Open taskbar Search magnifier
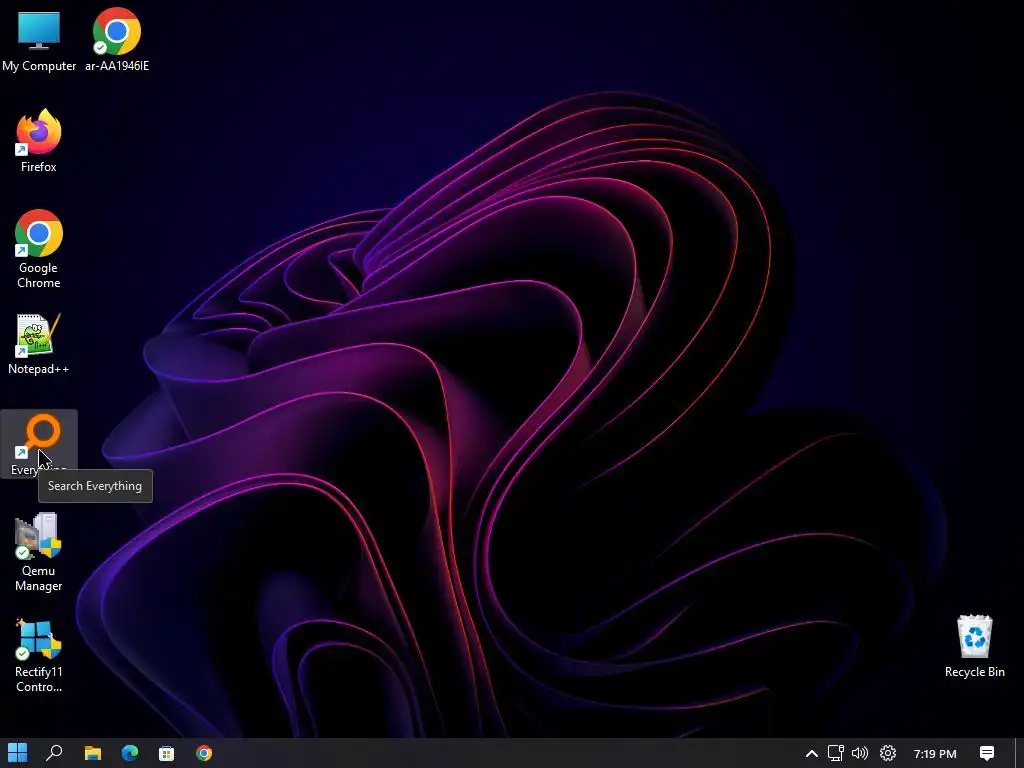 (54, 753)
